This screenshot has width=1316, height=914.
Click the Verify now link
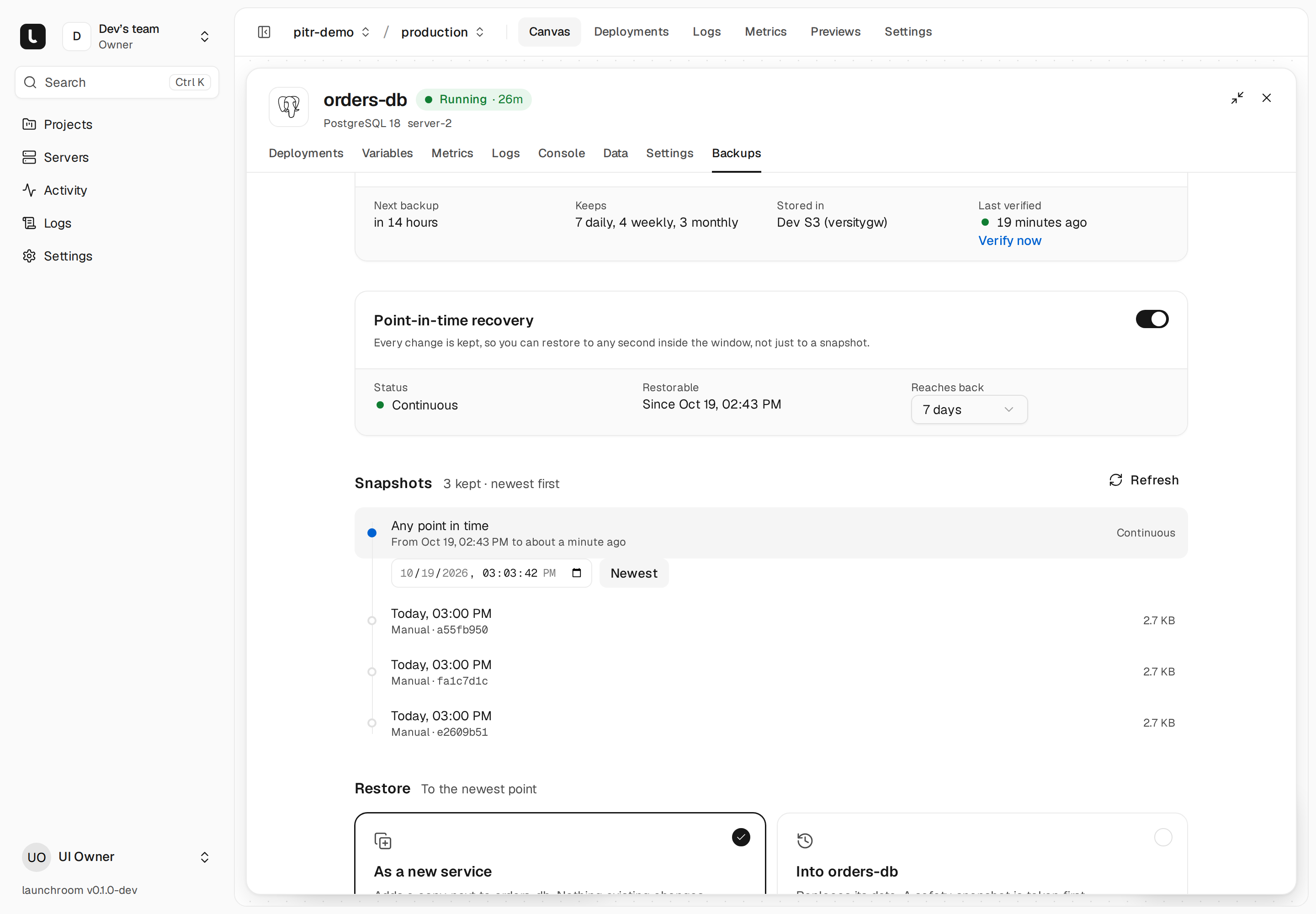pos(1010,241)
